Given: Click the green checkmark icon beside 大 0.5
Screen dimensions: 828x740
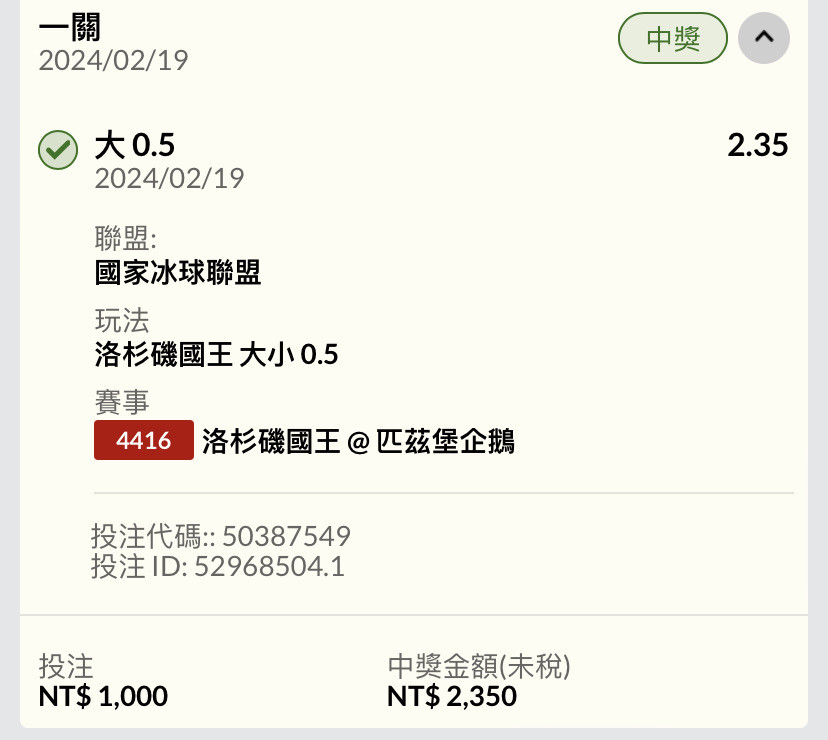Looking at the screenshot, I should click(x=58, y=150).
